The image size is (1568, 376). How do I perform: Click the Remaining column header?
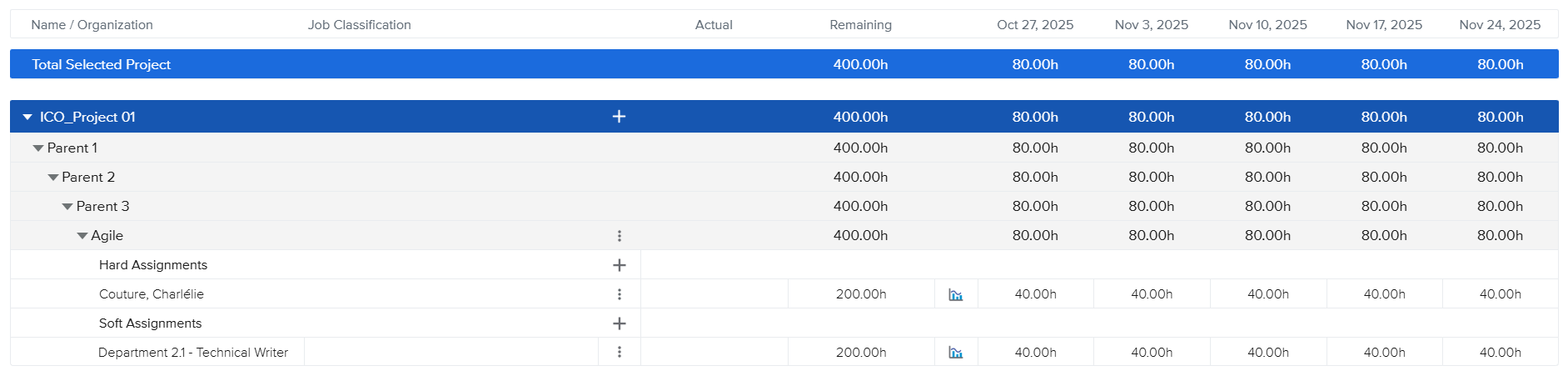point(860,25)
